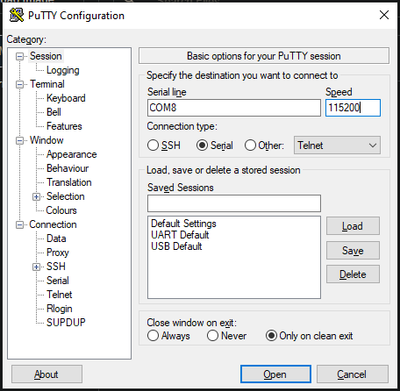Open the Terminal category
400x391 pixels.
tap(47, 84)
